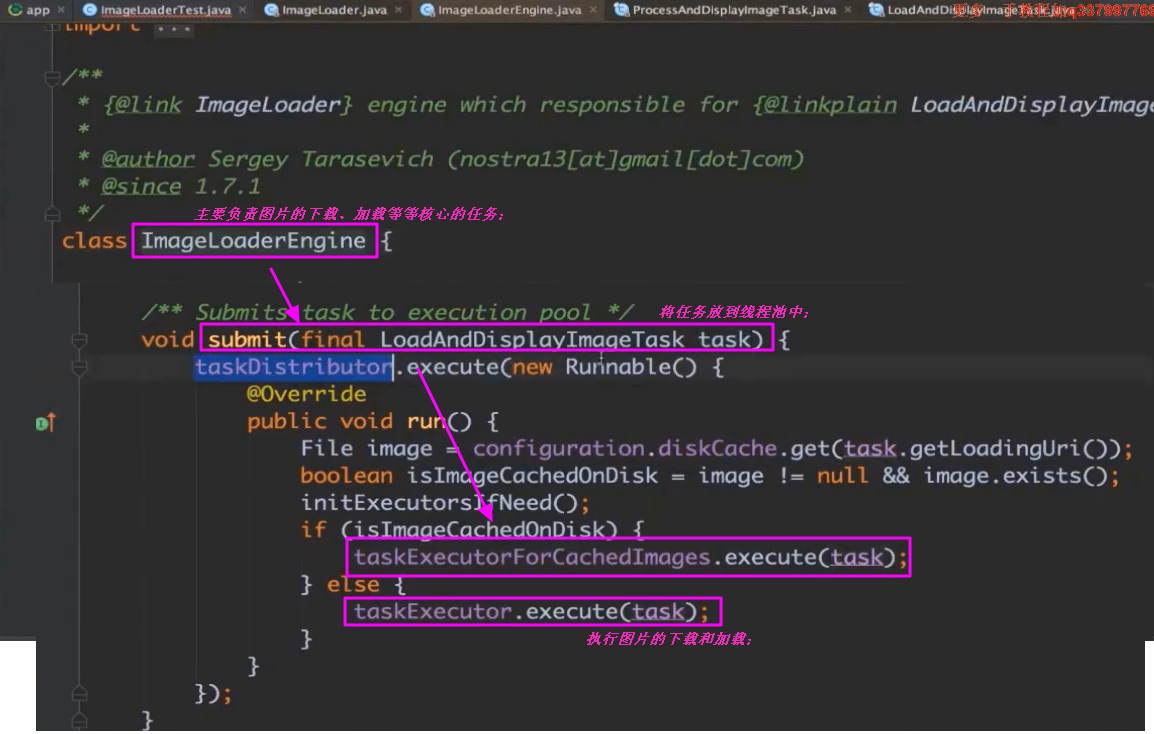This screenshot has height=734, width=1154.
Task: Click the ProcessAndDisplayImageTask.java tab icon
Action: [621, 10]
